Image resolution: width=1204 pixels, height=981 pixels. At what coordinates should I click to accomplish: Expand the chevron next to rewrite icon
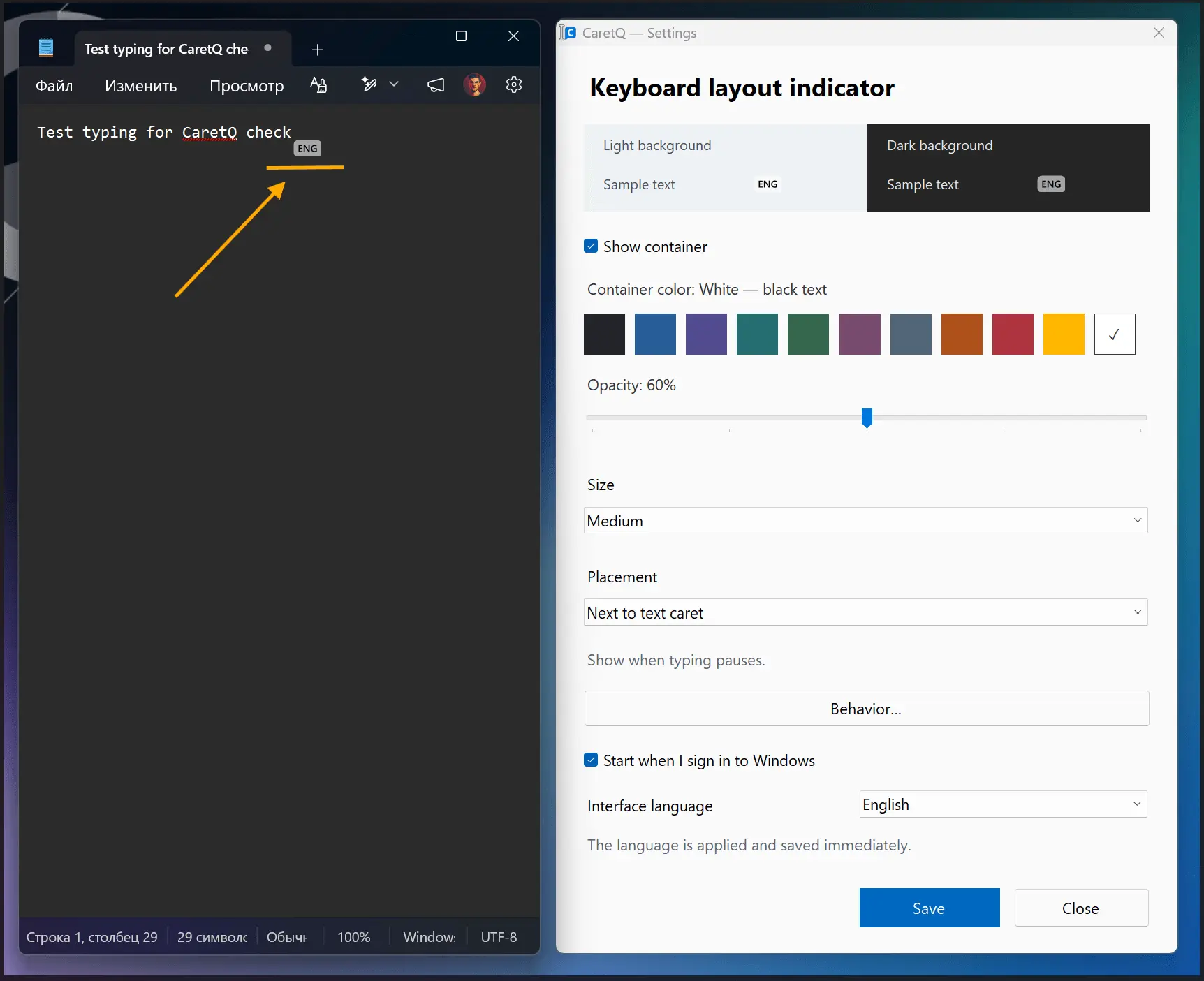(394, 84)
